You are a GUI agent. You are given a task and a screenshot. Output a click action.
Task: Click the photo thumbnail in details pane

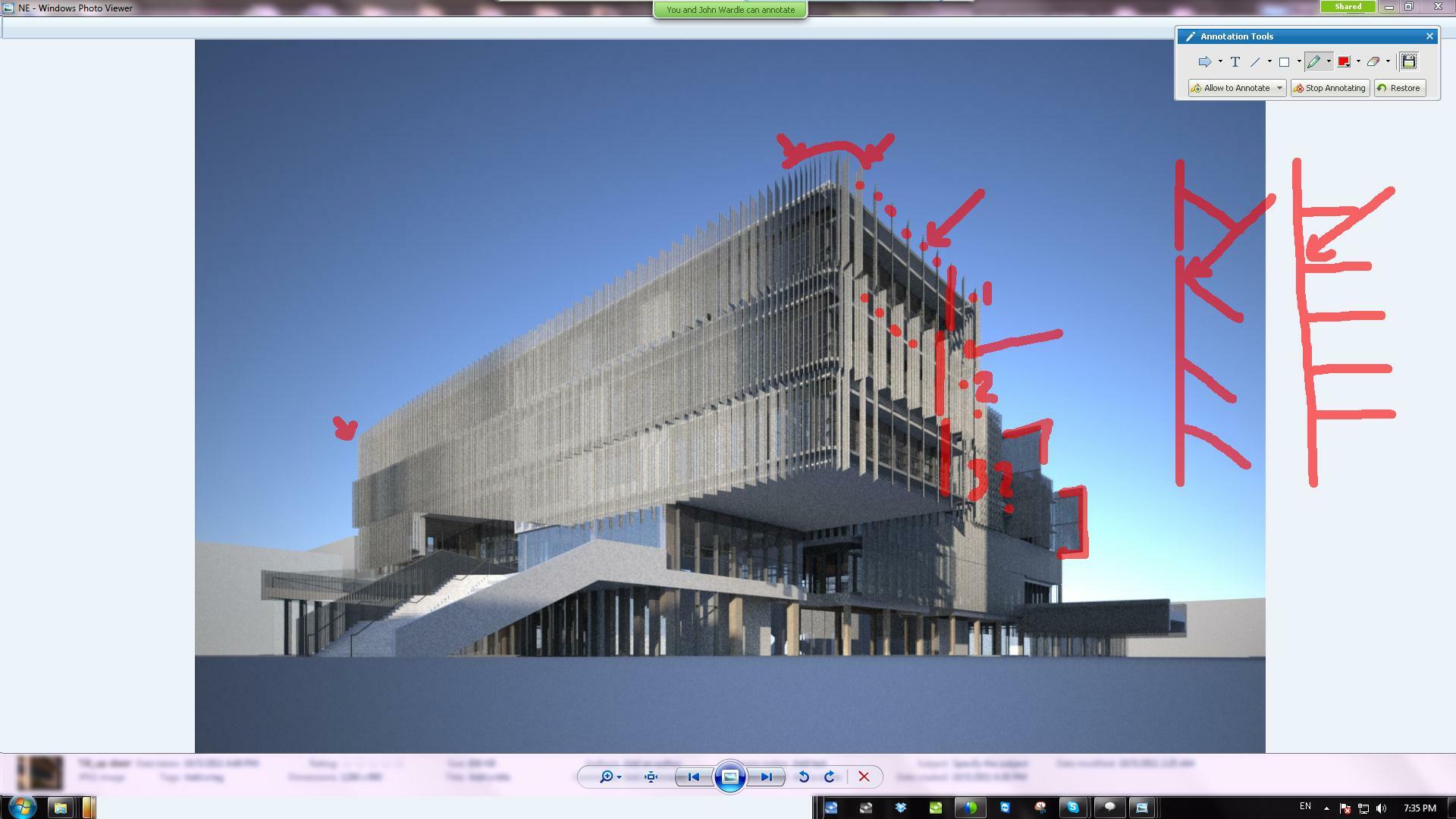click(39, 773)
